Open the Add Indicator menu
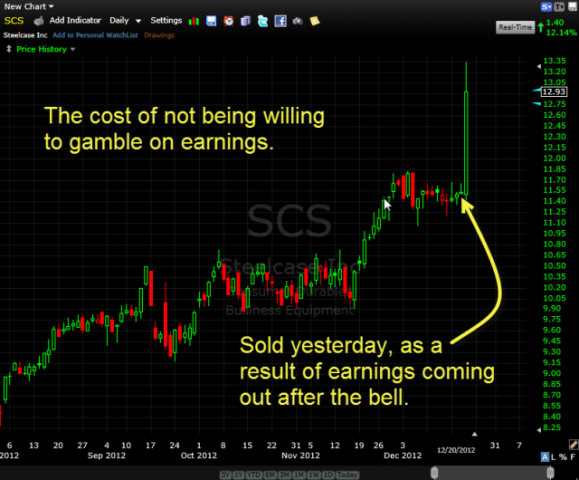The width and height of the screenshot is (579, 480). [75, 21]
